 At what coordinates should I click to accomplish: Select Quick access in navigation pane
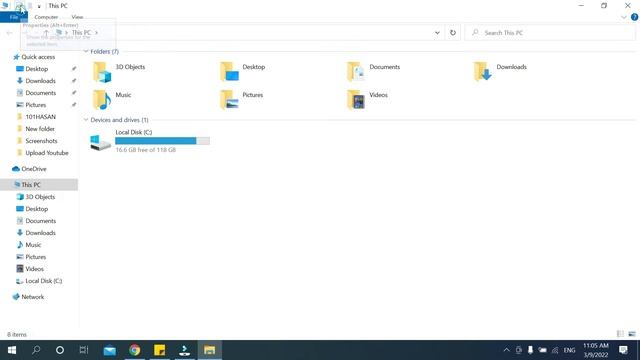[x=38, y=57]
